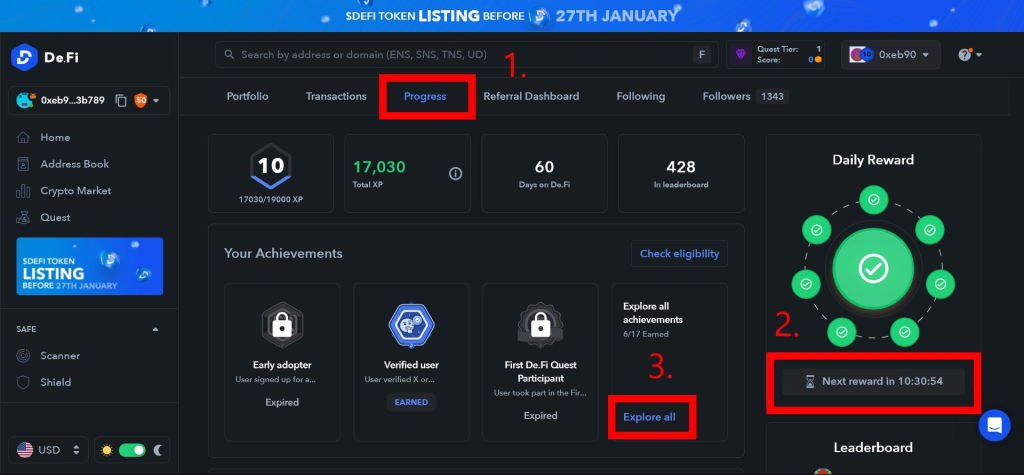Click the Explore all achievements link
This screenshot has height=475, width=1024.
(649, 416)
